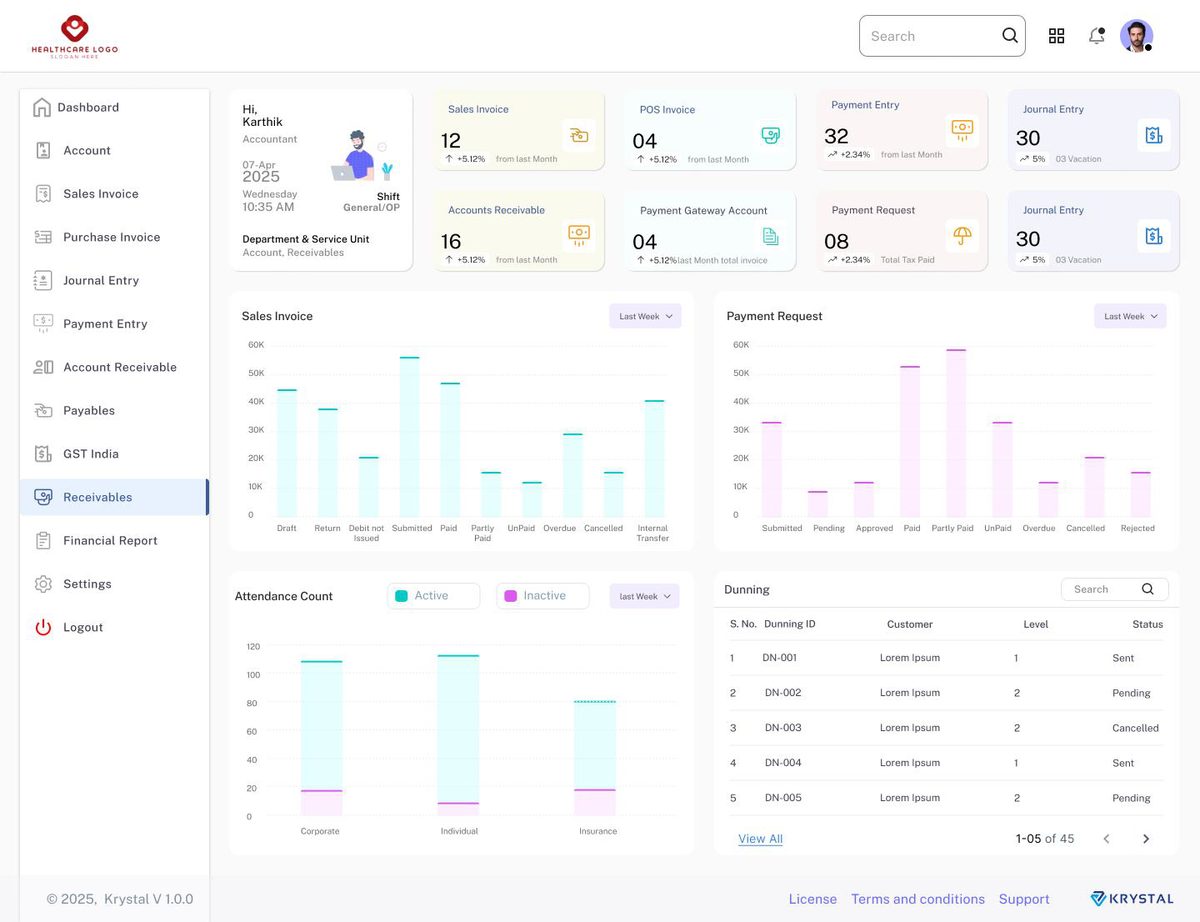Click the Account icon in sidebar

coord(43,150)
